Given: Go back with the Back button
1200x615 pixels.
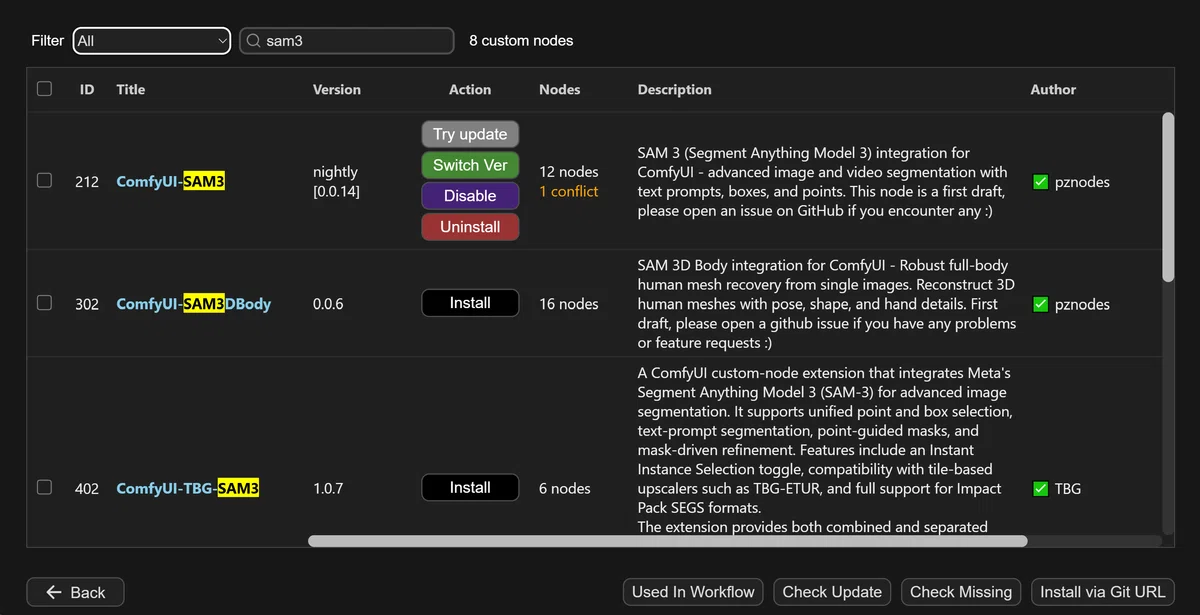Looking at the screenshot, I should tap(75, 592).
